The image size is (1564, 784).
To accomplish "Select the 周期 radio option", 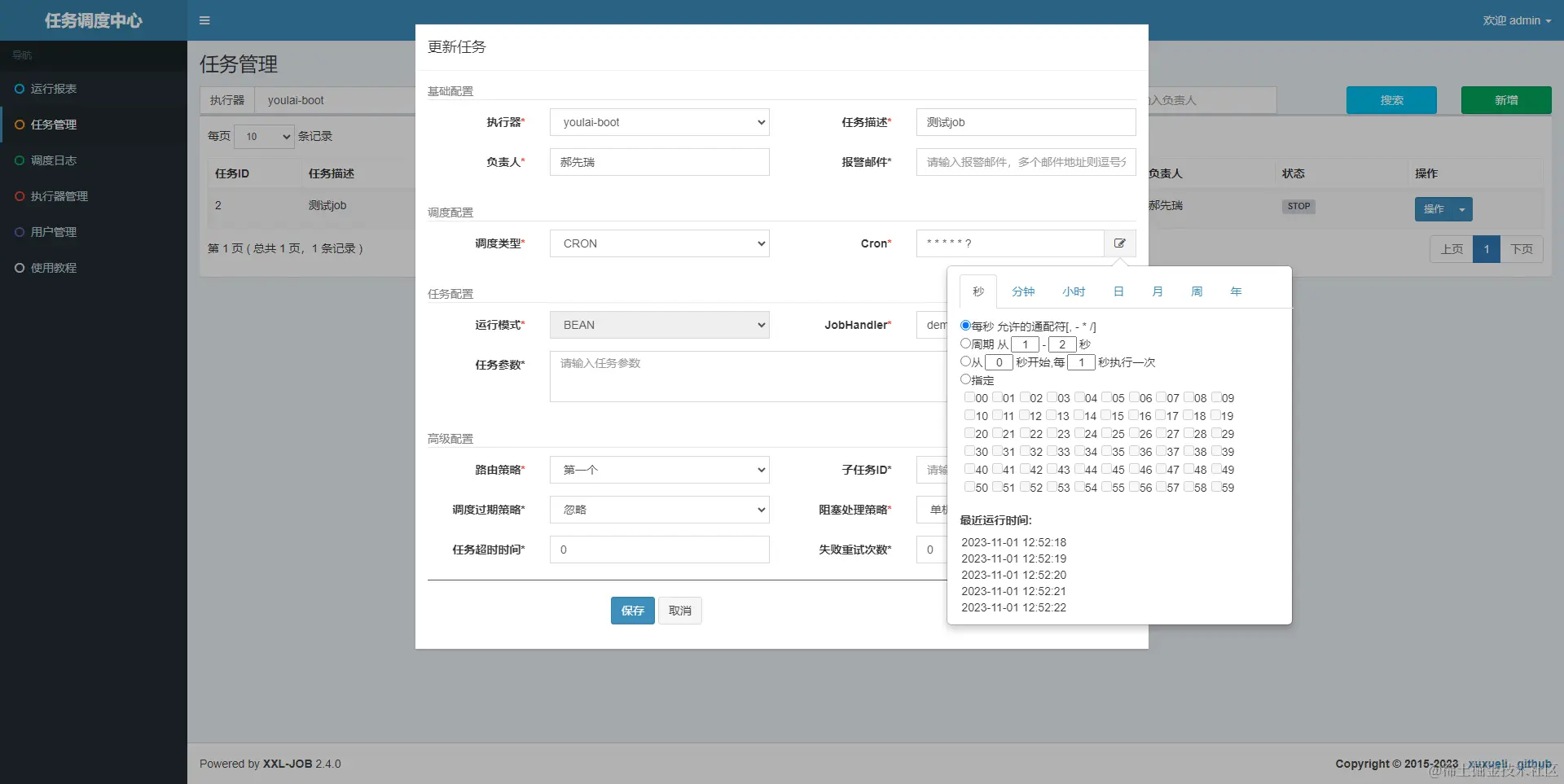I will [x=965, y=344].
